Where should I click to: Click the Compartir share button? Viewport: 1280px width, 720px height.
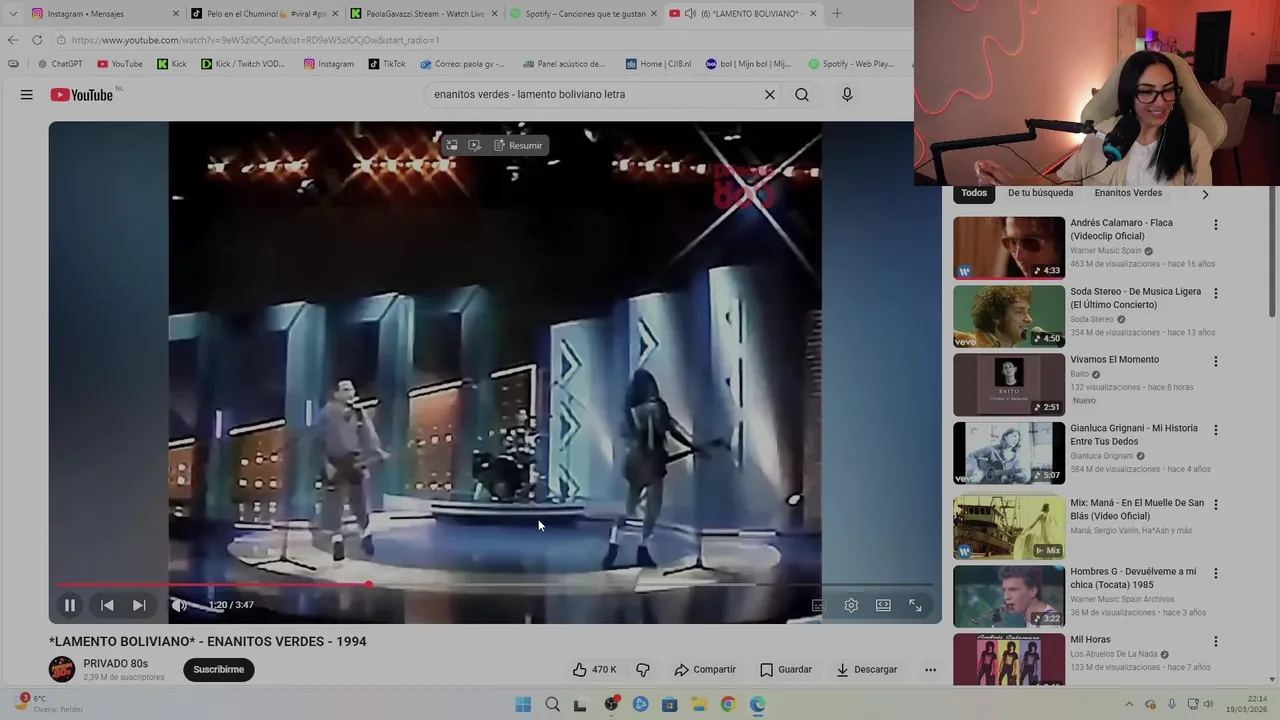point(705,669)
